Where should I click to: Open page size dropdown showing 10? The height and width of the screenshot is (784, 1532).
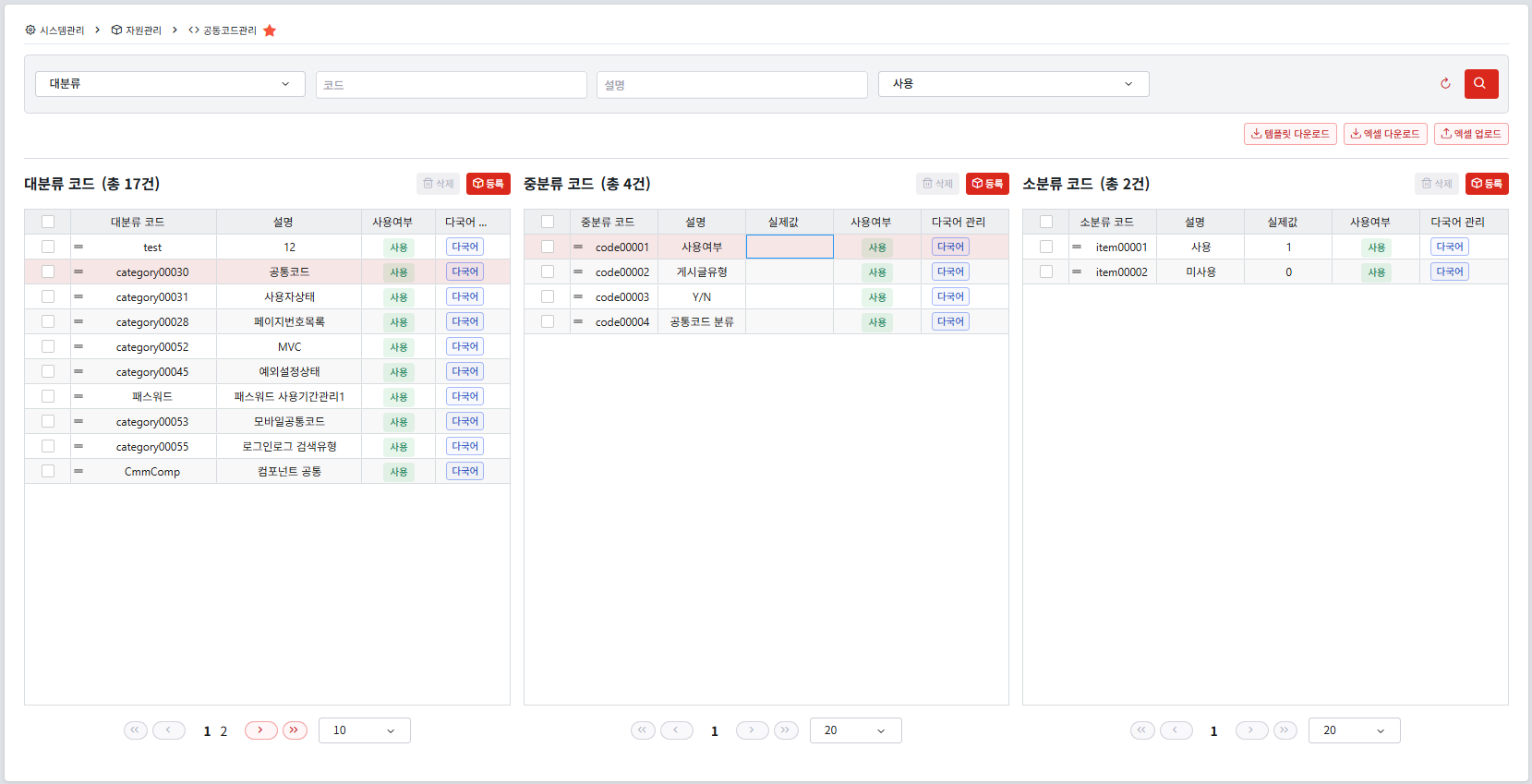tap(365, 730)
